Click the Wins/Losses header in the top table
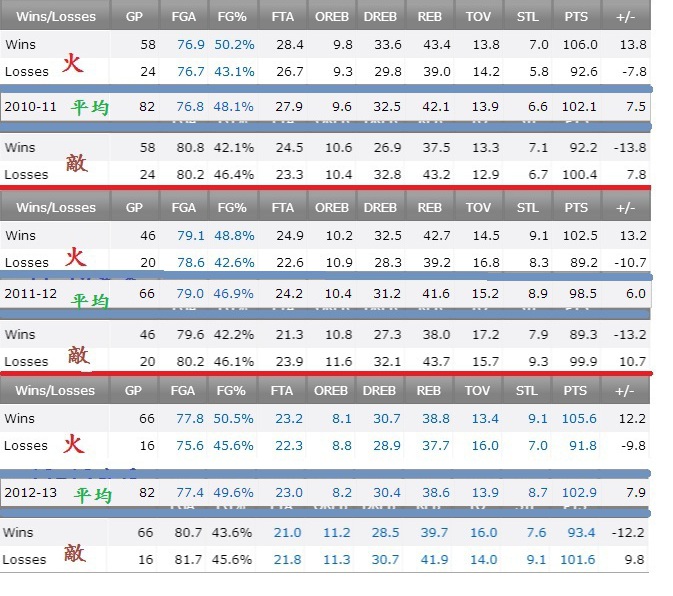673x596 pixels. pos(50,17)
